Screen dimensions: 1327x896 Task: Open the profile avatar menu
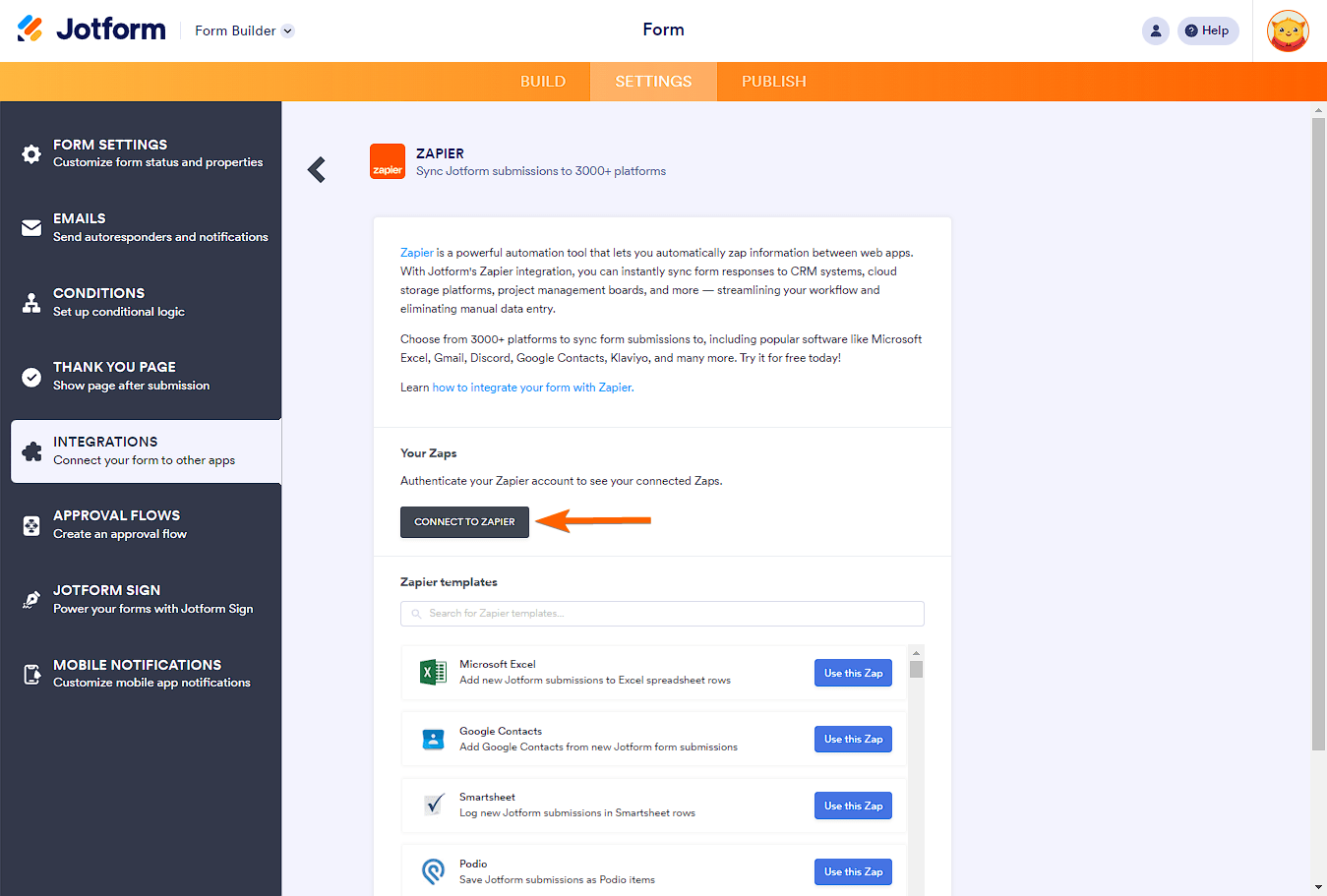[1288, 30]
